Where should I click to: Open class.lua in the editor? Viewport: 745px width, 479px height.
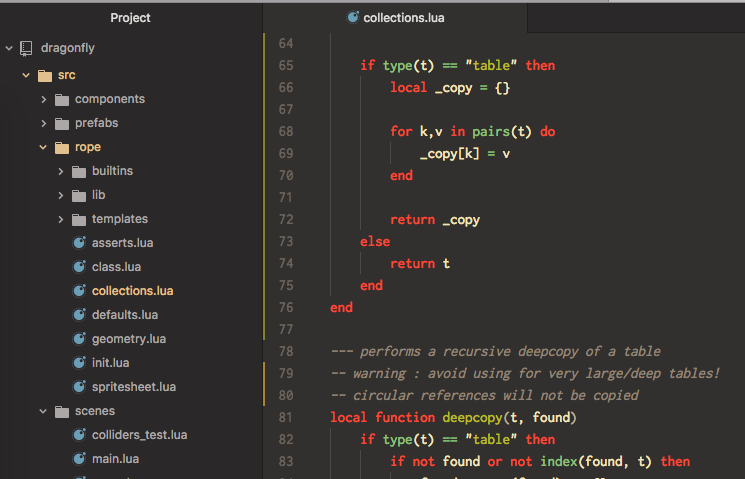point(116,267)
